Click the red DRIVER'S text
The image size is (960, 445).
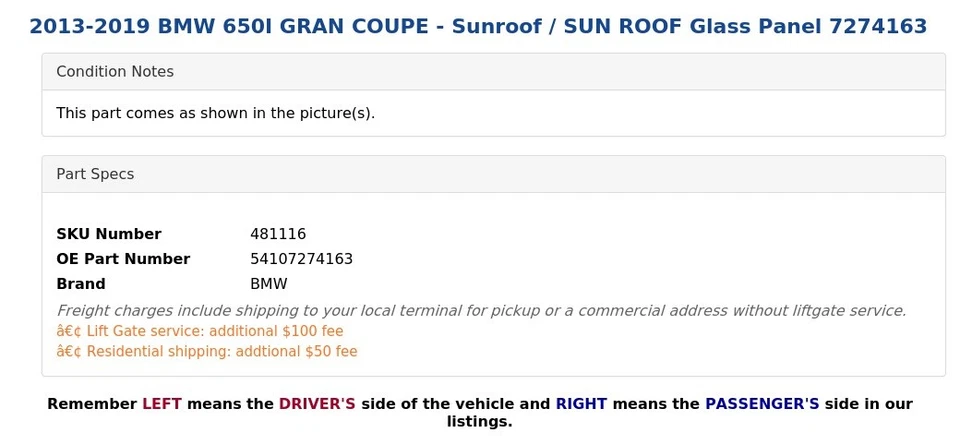(x=317, y=404)
